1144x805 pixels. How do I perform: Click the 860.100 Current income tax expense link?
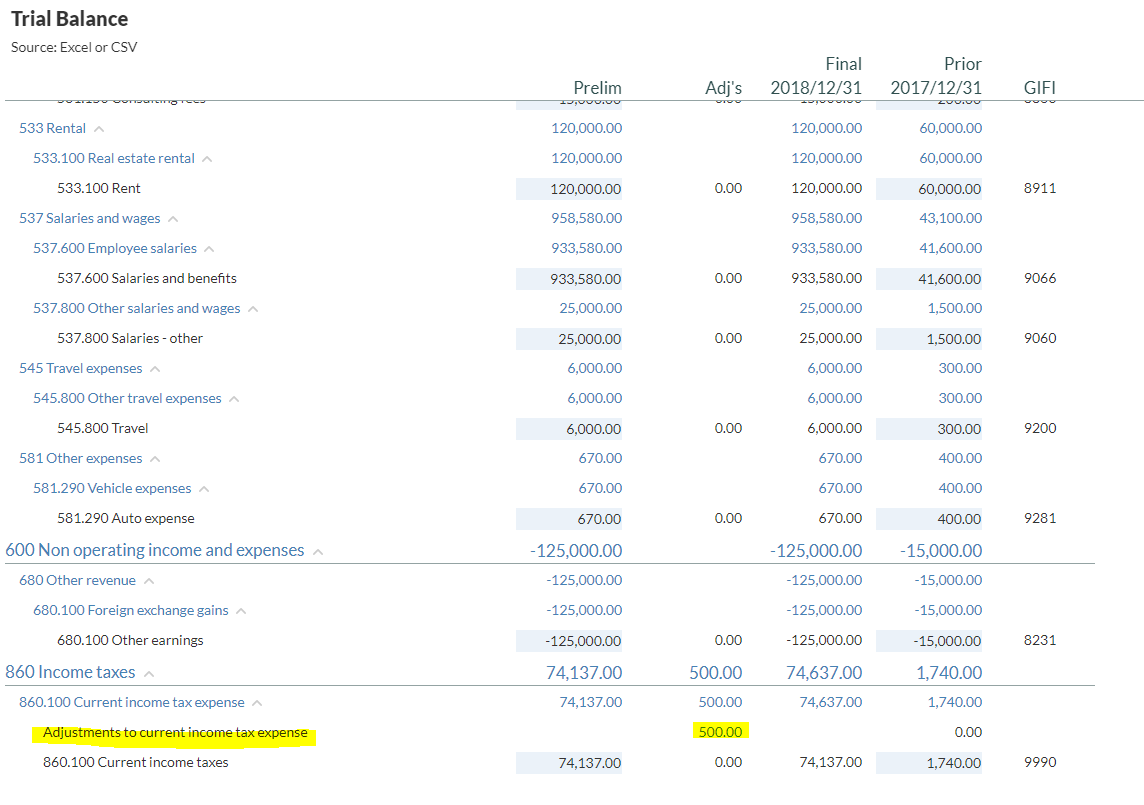(131, 702)
